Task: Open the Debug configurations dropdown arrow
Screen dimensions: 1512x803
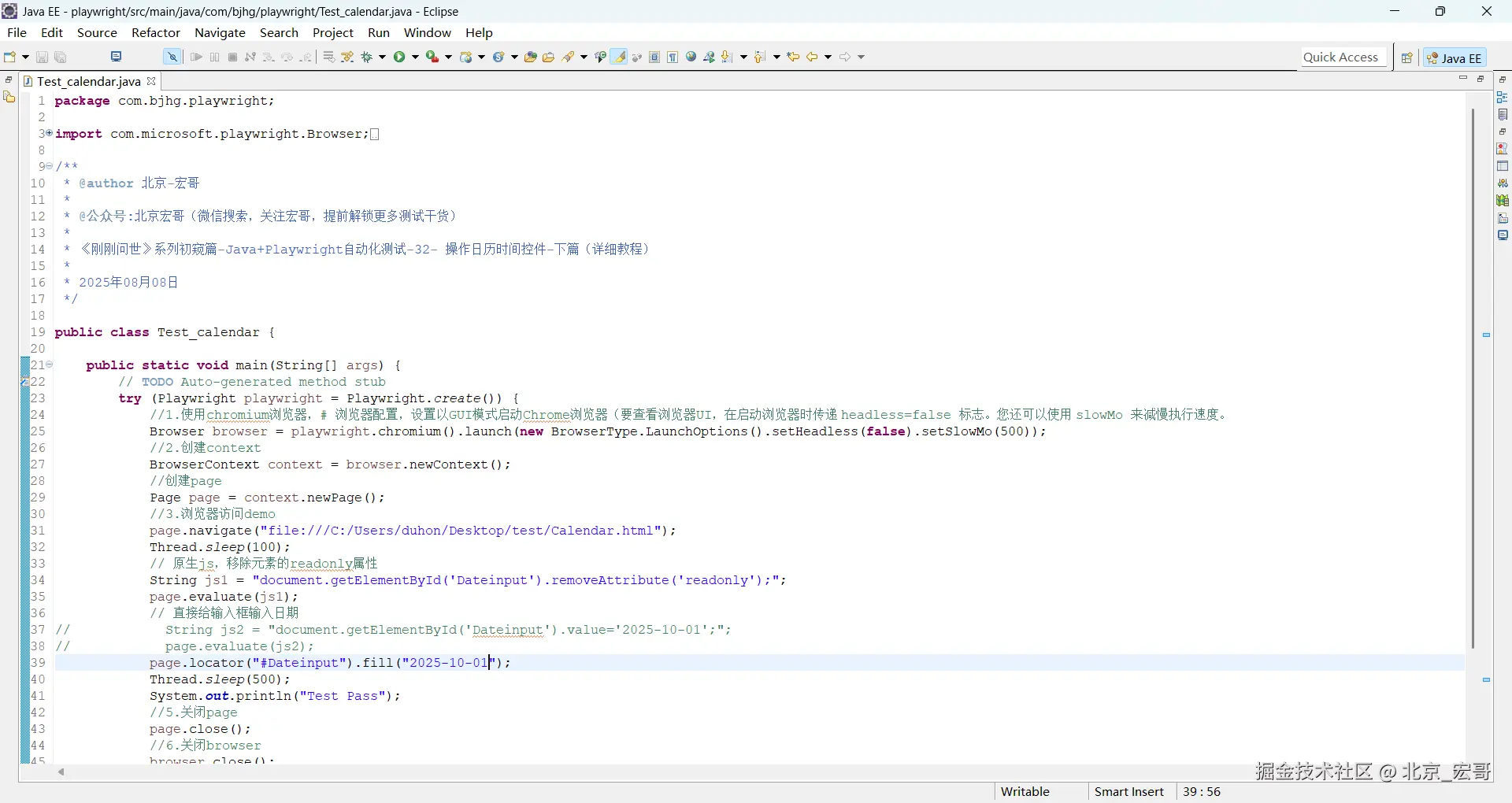Action: tap(383, 57)
